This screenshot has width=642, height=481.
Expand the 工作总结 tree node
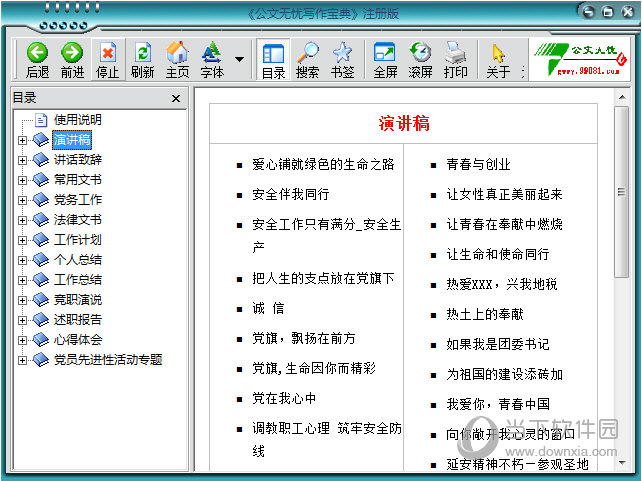(x=23, y=280)
